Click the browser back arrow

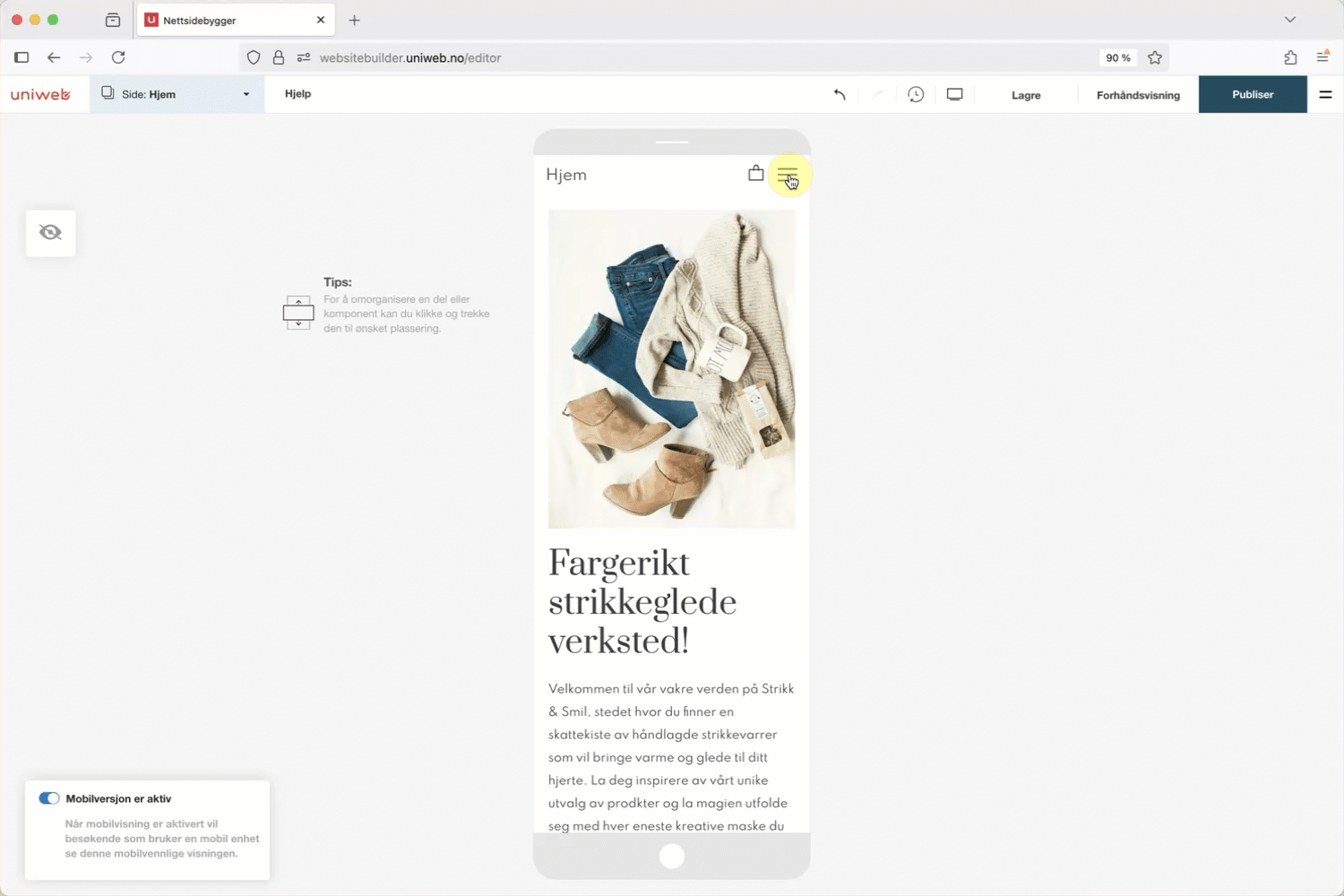54,57
